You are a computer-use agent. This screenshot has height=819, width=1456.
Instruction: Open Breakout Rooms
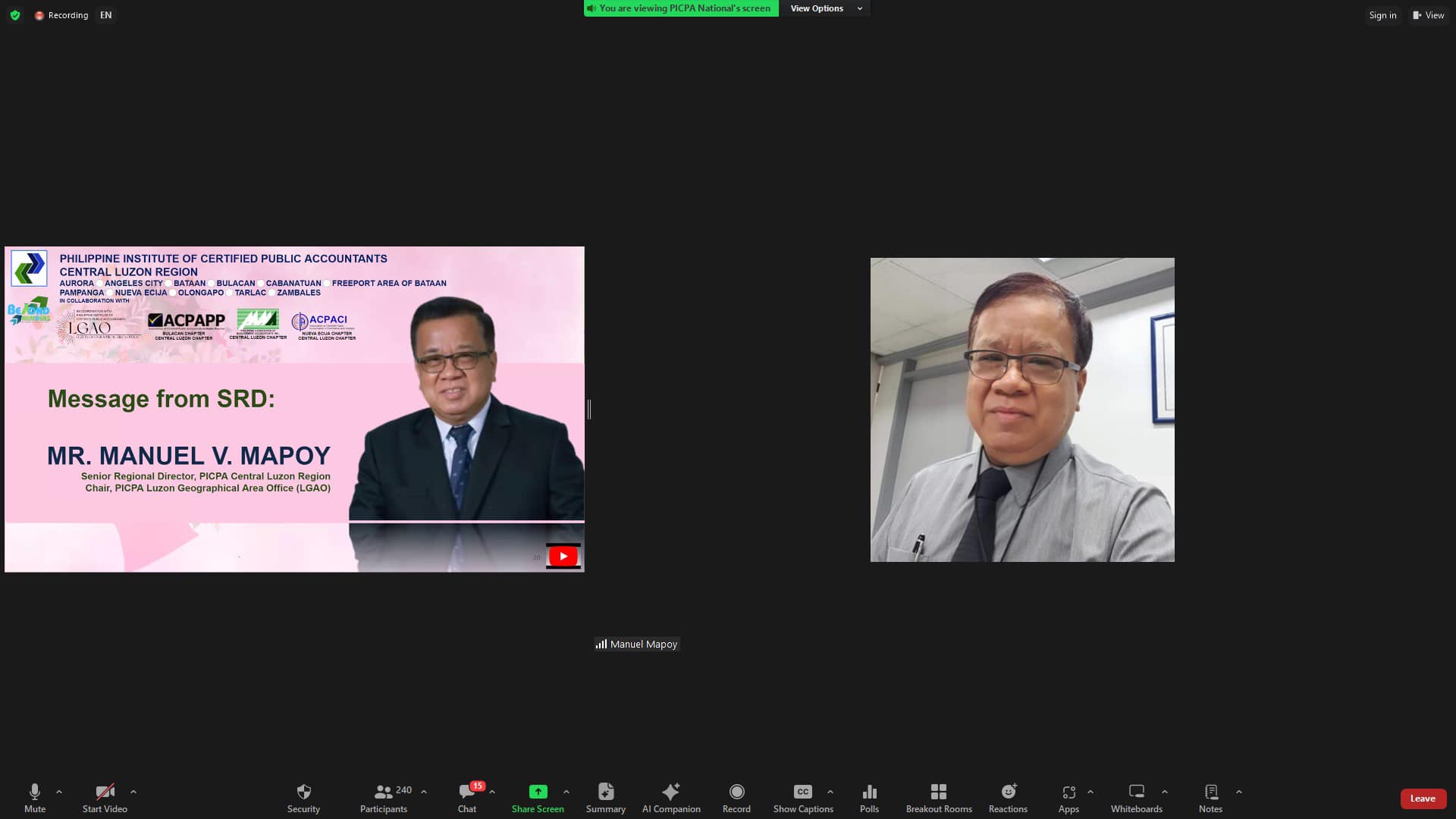(x=939, y=798)
